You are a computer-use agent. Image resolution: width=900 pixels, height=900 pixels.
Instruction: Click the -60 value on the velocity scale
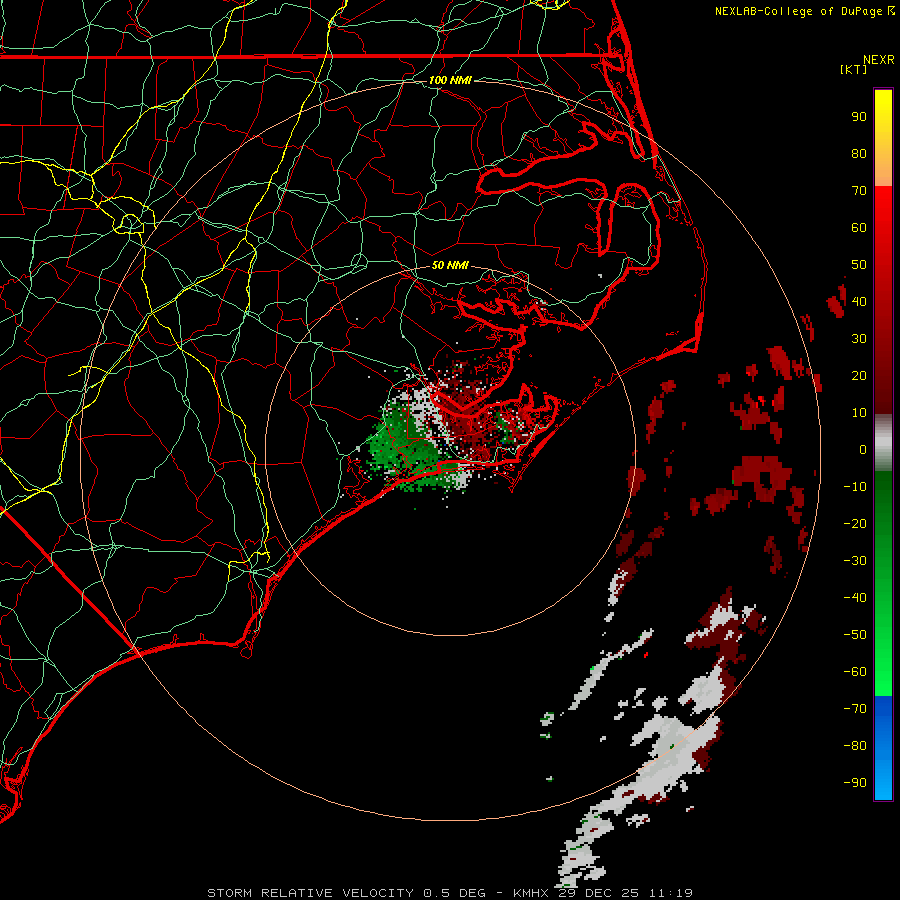coord(855,672)
